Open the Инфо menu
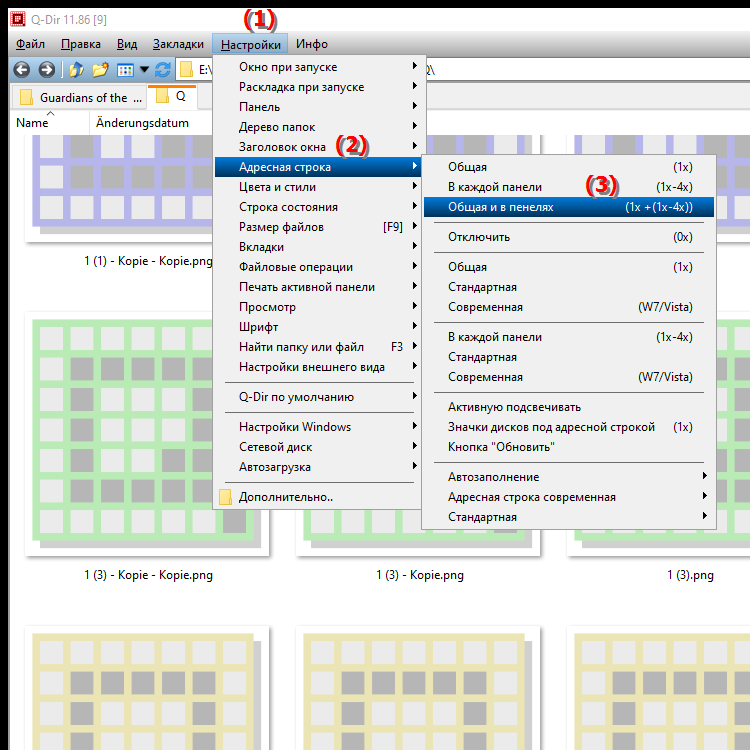750x750 pixels. (x=312, y=44)
